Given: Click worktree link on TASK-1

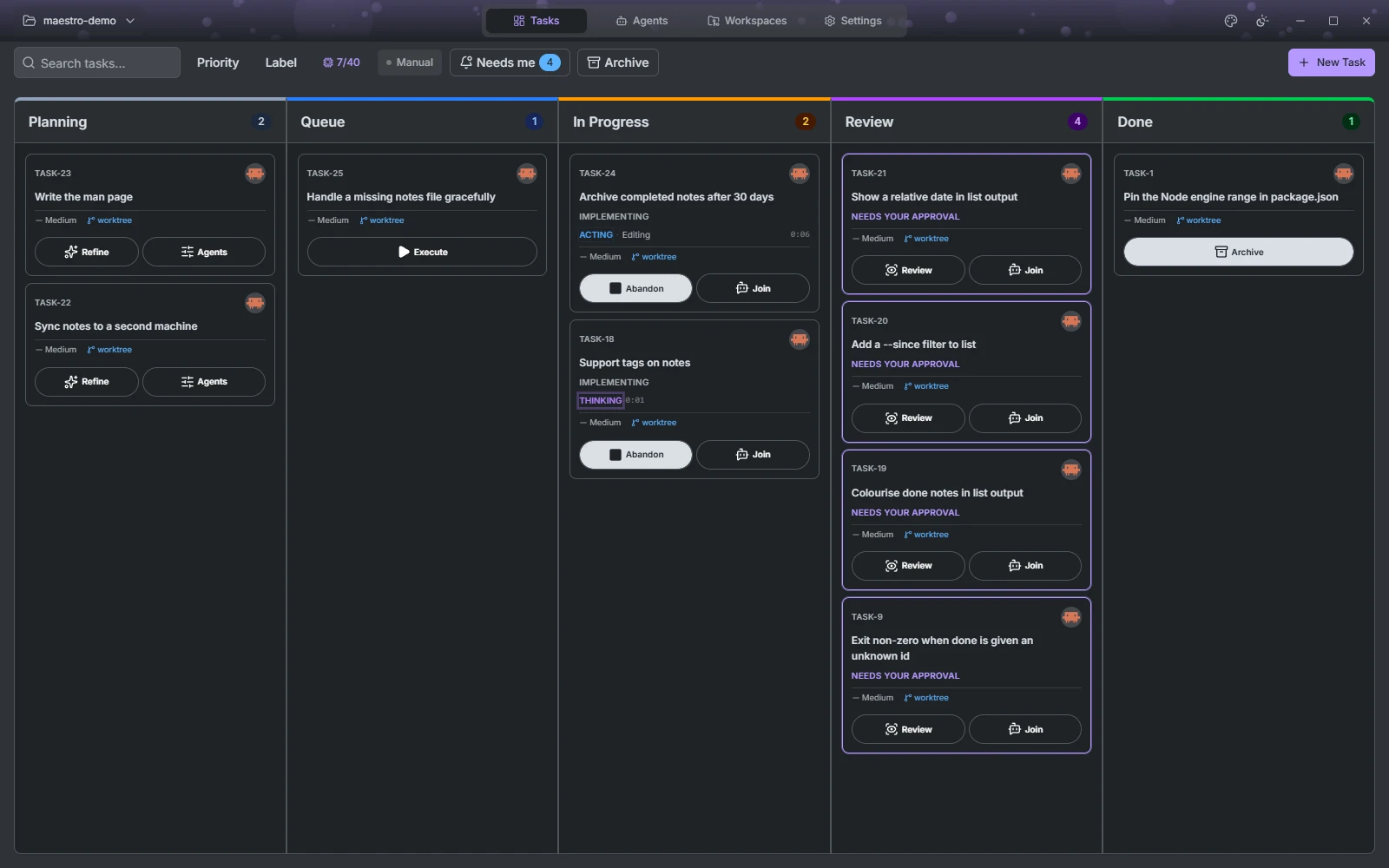Looking at the screenshot, I should (x=1199, y=220).
